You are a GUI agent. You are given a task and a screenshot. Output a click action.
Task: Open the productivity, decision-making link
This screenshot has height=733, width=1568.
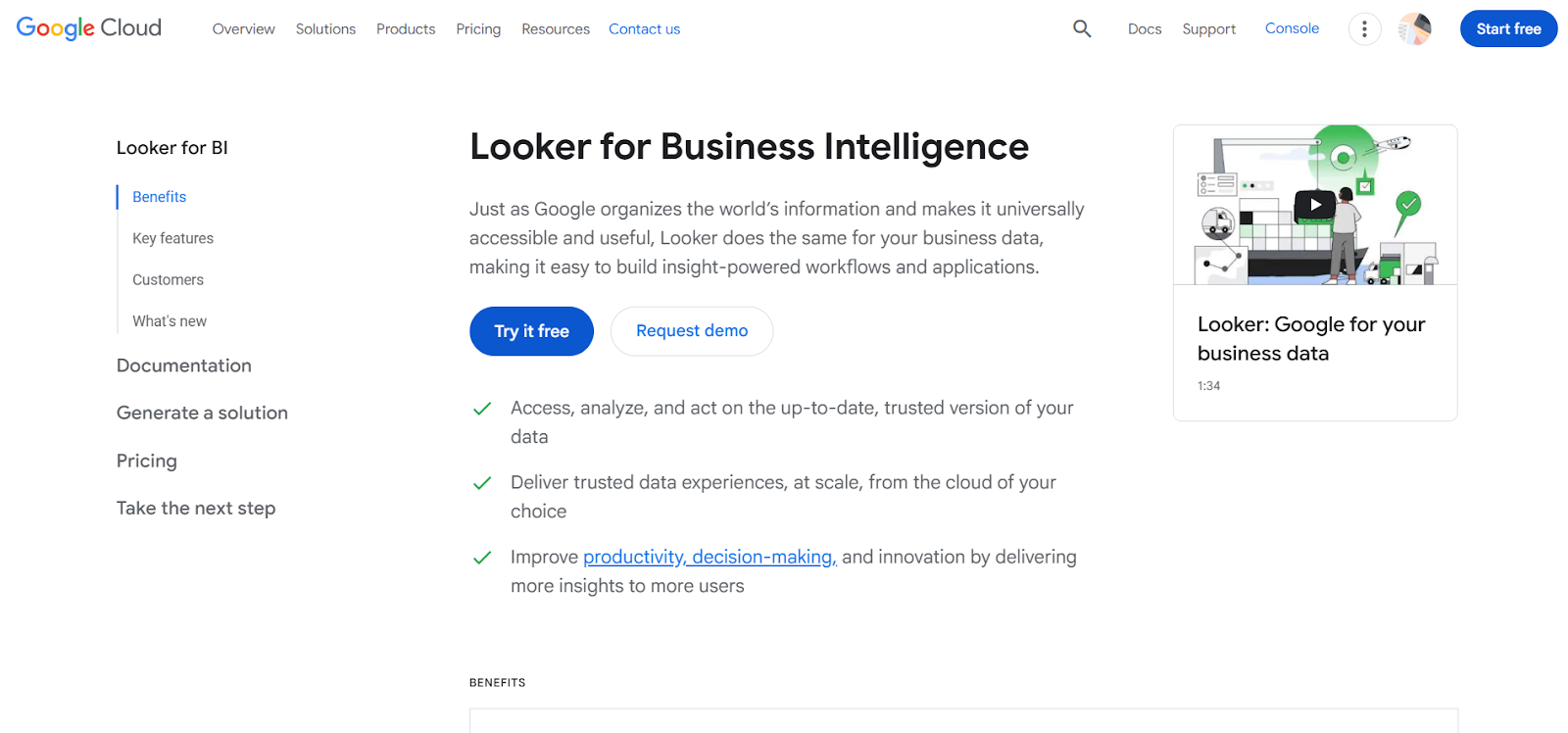709,557
